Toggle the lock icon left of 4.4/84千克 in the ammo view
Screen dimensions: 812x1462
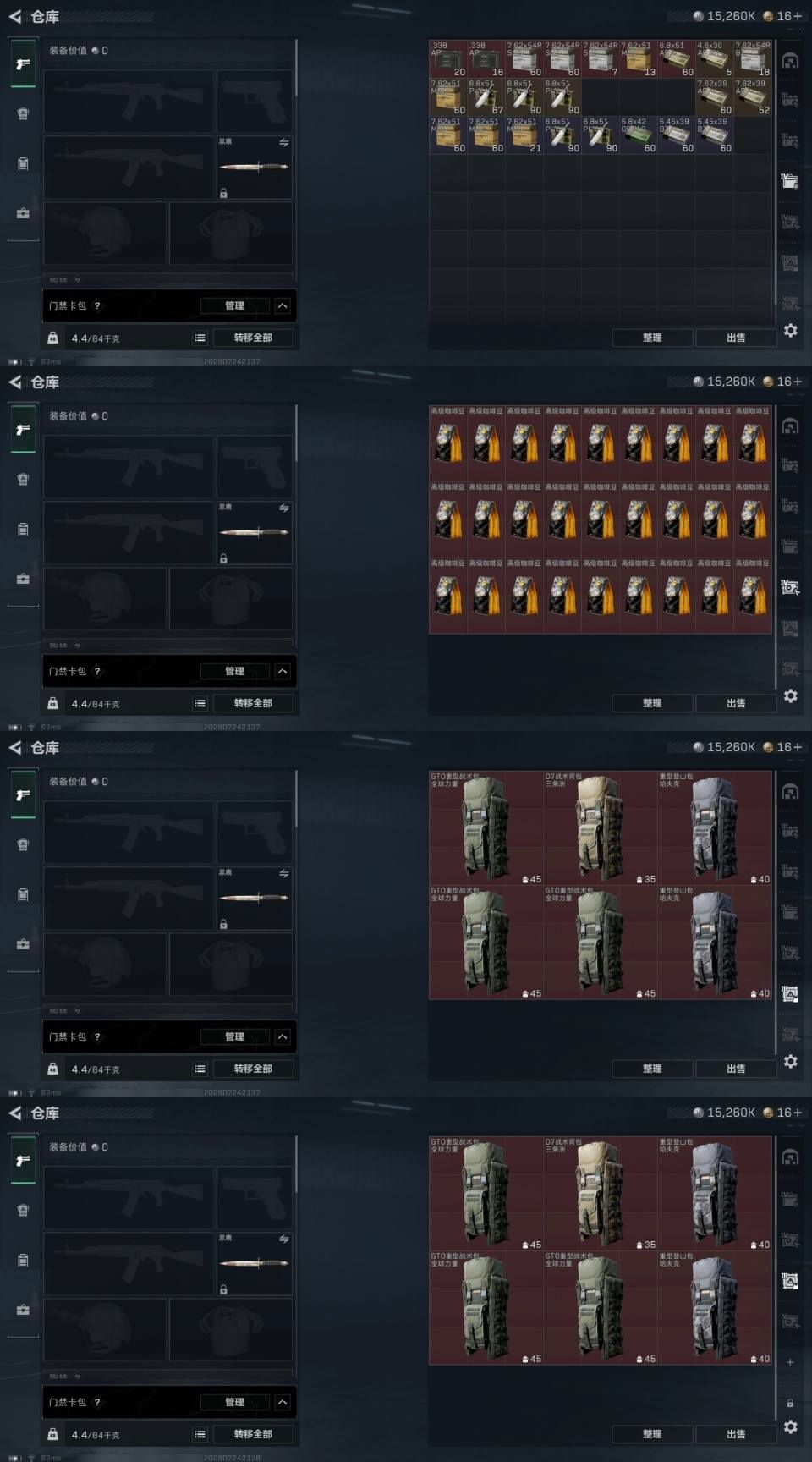click(x=52, y=338)
